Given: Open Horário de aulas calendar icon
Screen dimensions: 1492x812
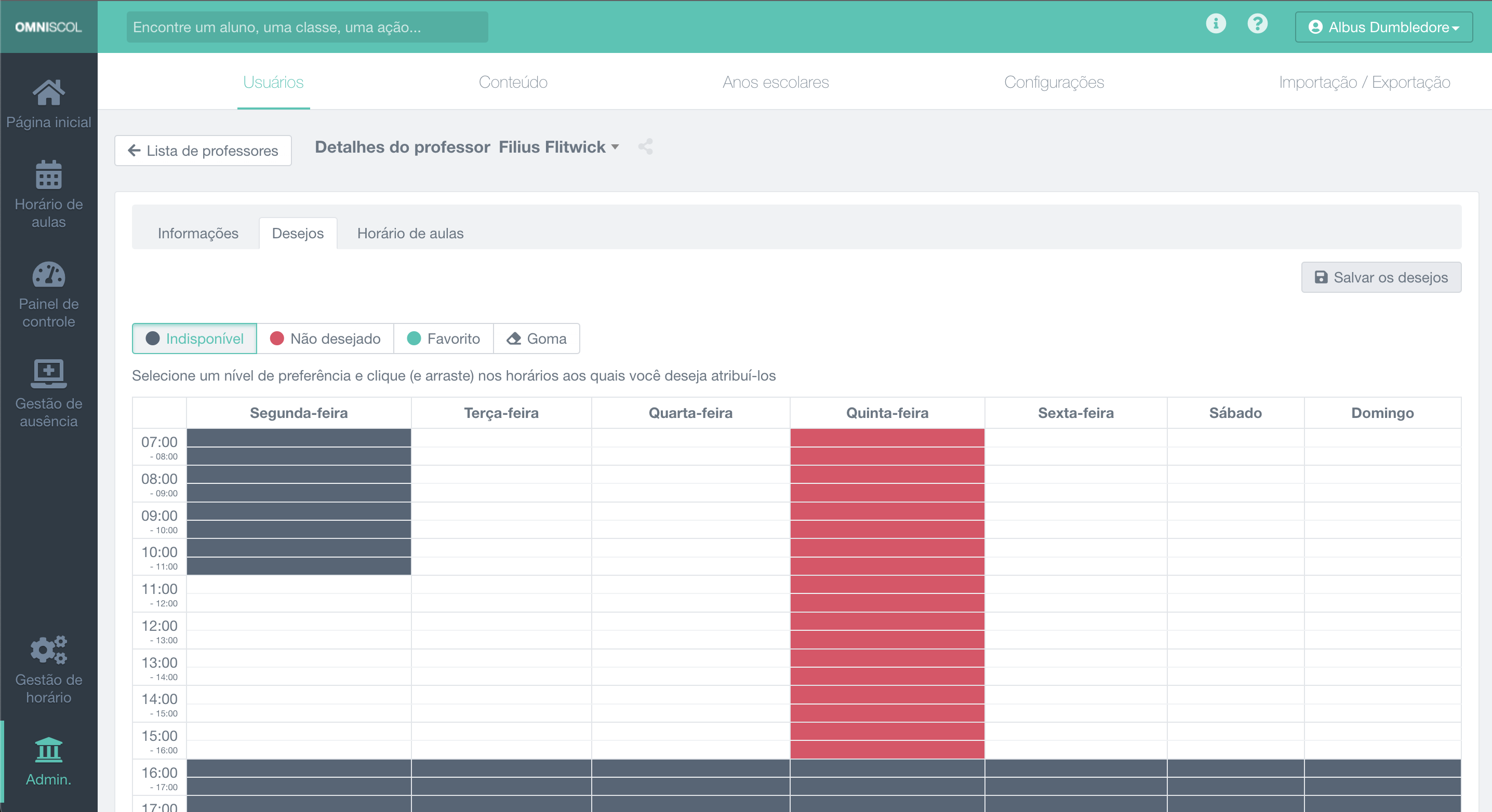Looking at the screenshot, I should [49, 175].
